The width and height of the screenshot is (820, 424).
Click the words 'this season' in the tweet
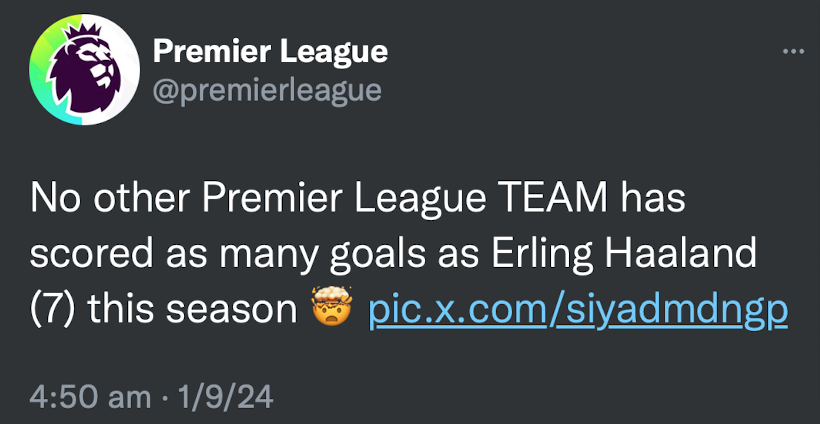192,310
